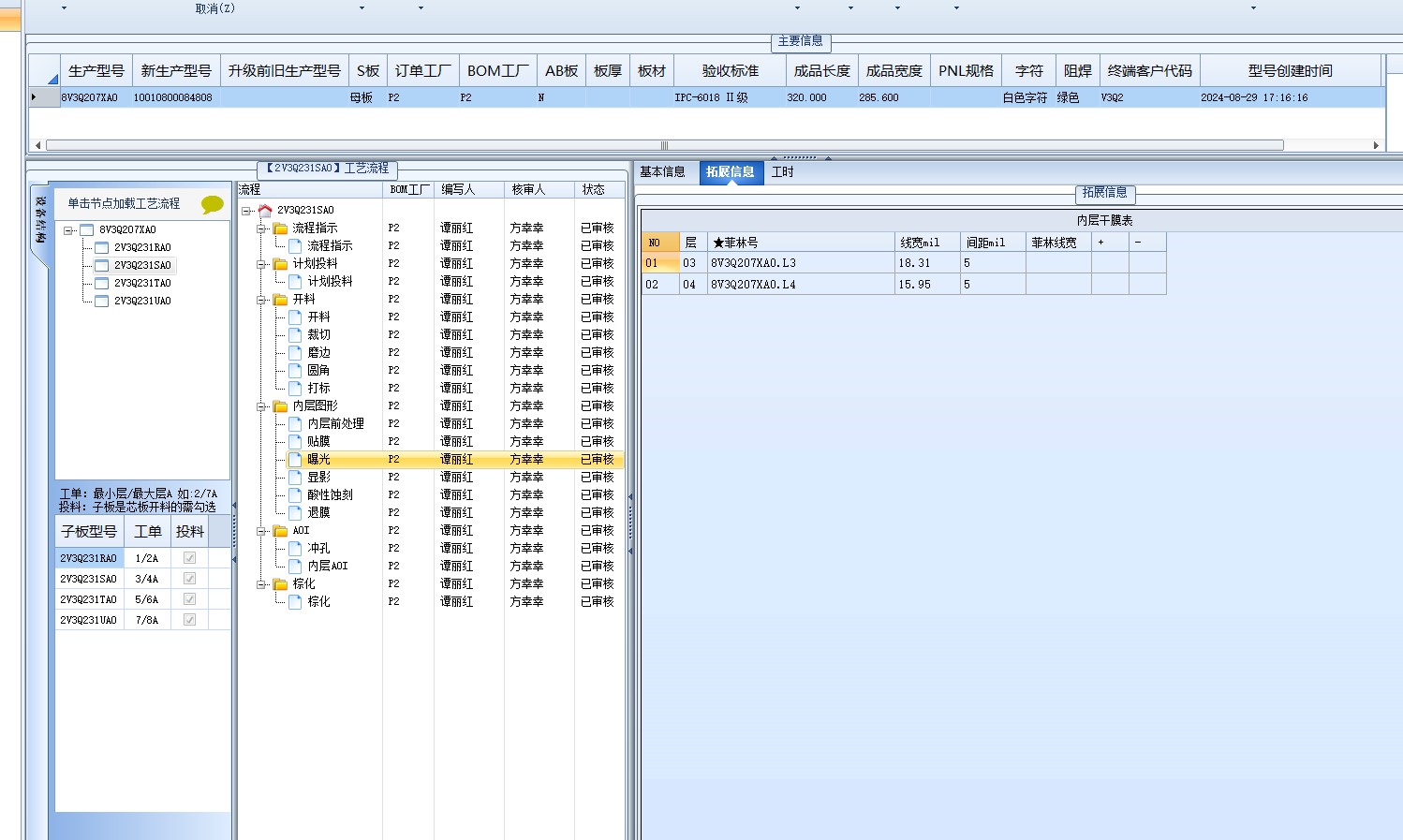
Task: Click folder icon beside AOI group
Action: [x=280, y=531]
